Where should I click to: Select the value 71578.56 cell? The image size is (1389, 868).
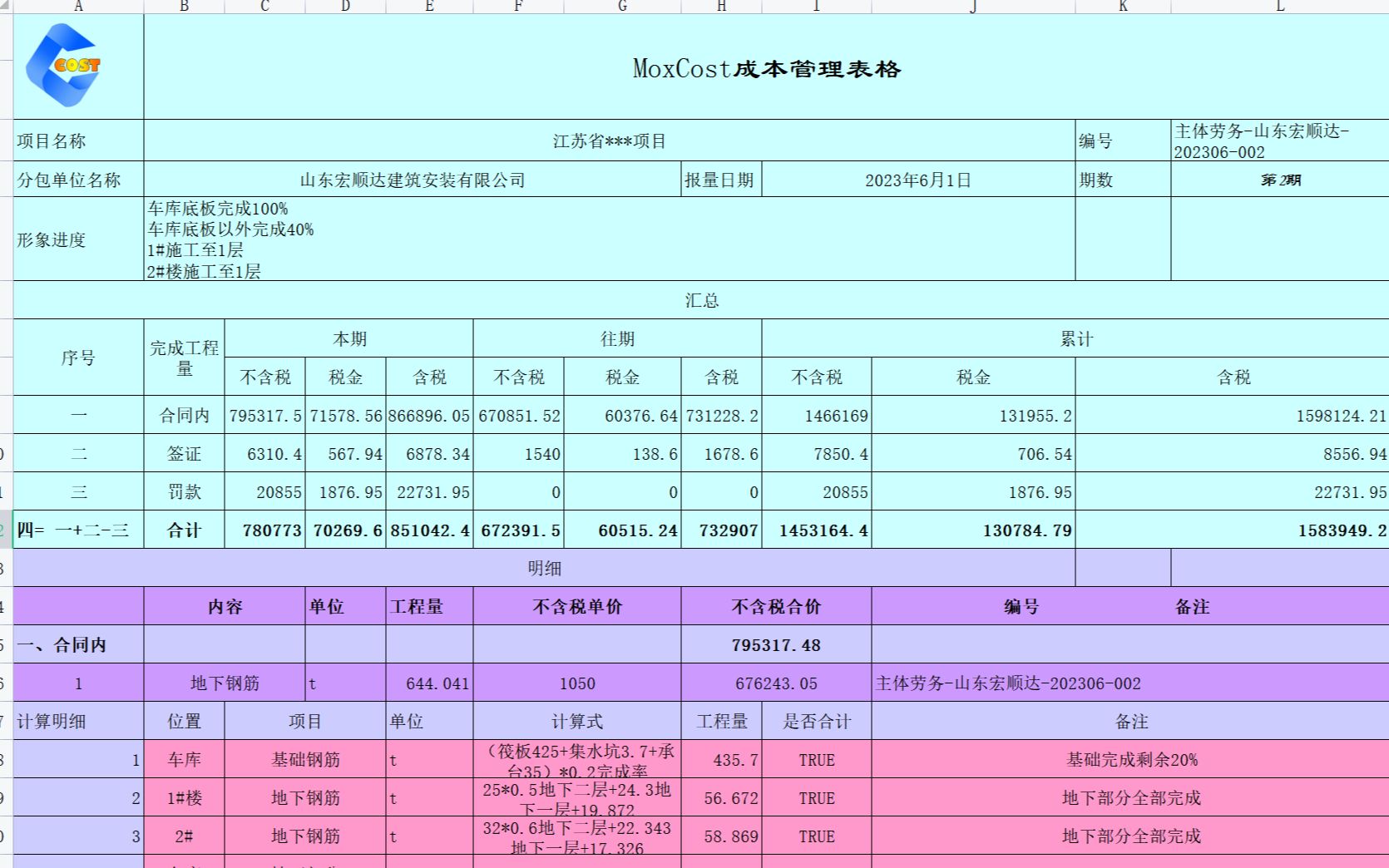(x=345, y=415)
